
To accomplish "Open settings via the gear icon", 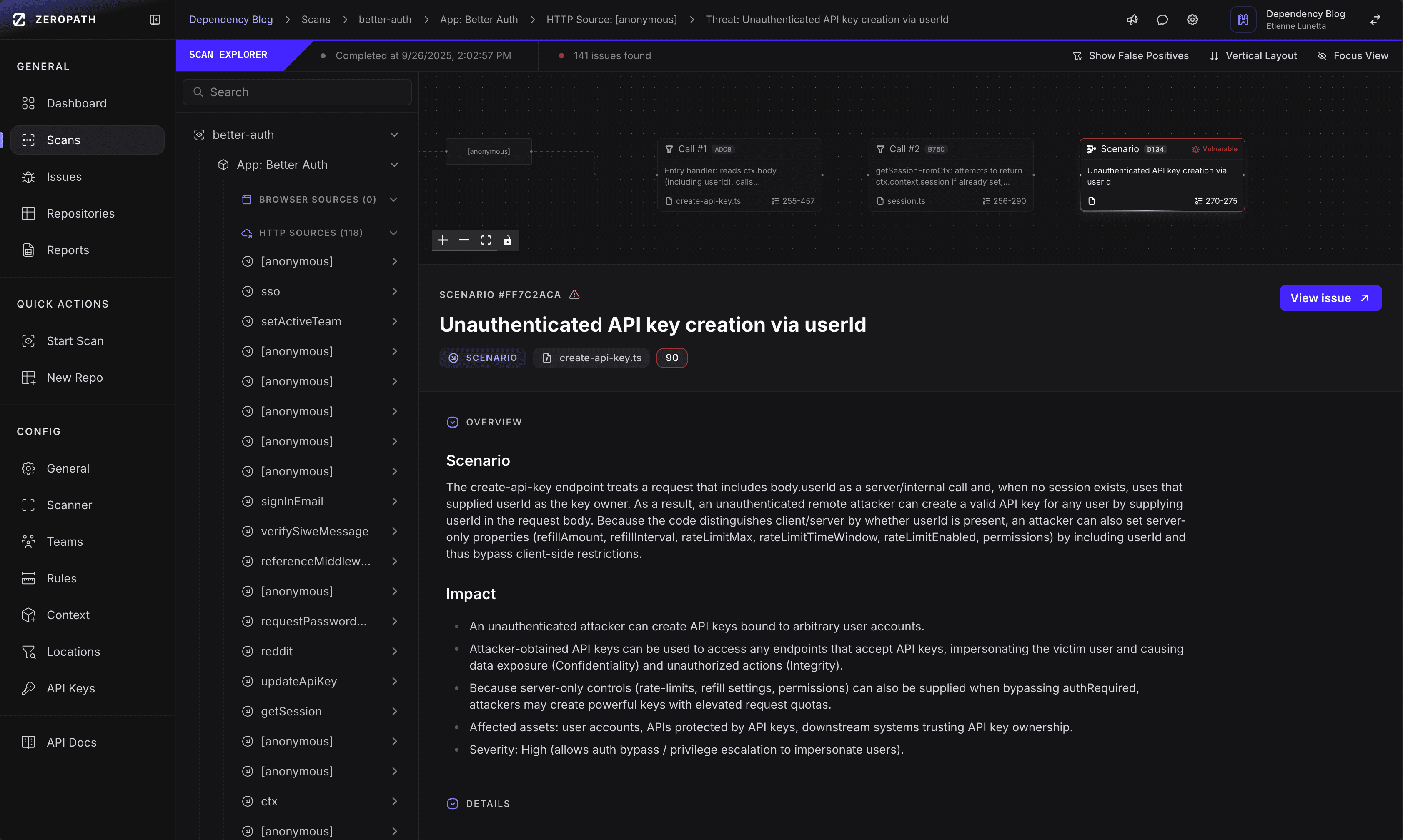I will pos(1192,19).
